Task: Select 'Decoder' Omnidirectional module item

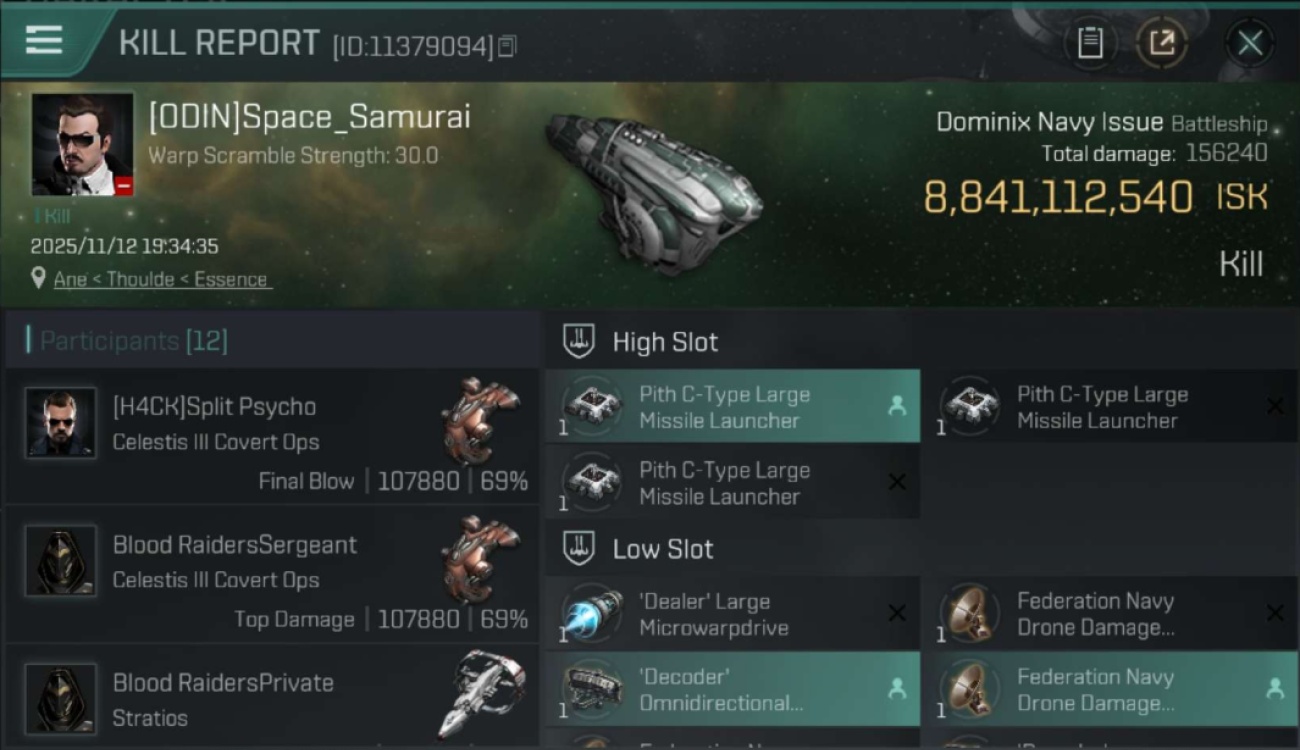Action: [x=732, y=689]
